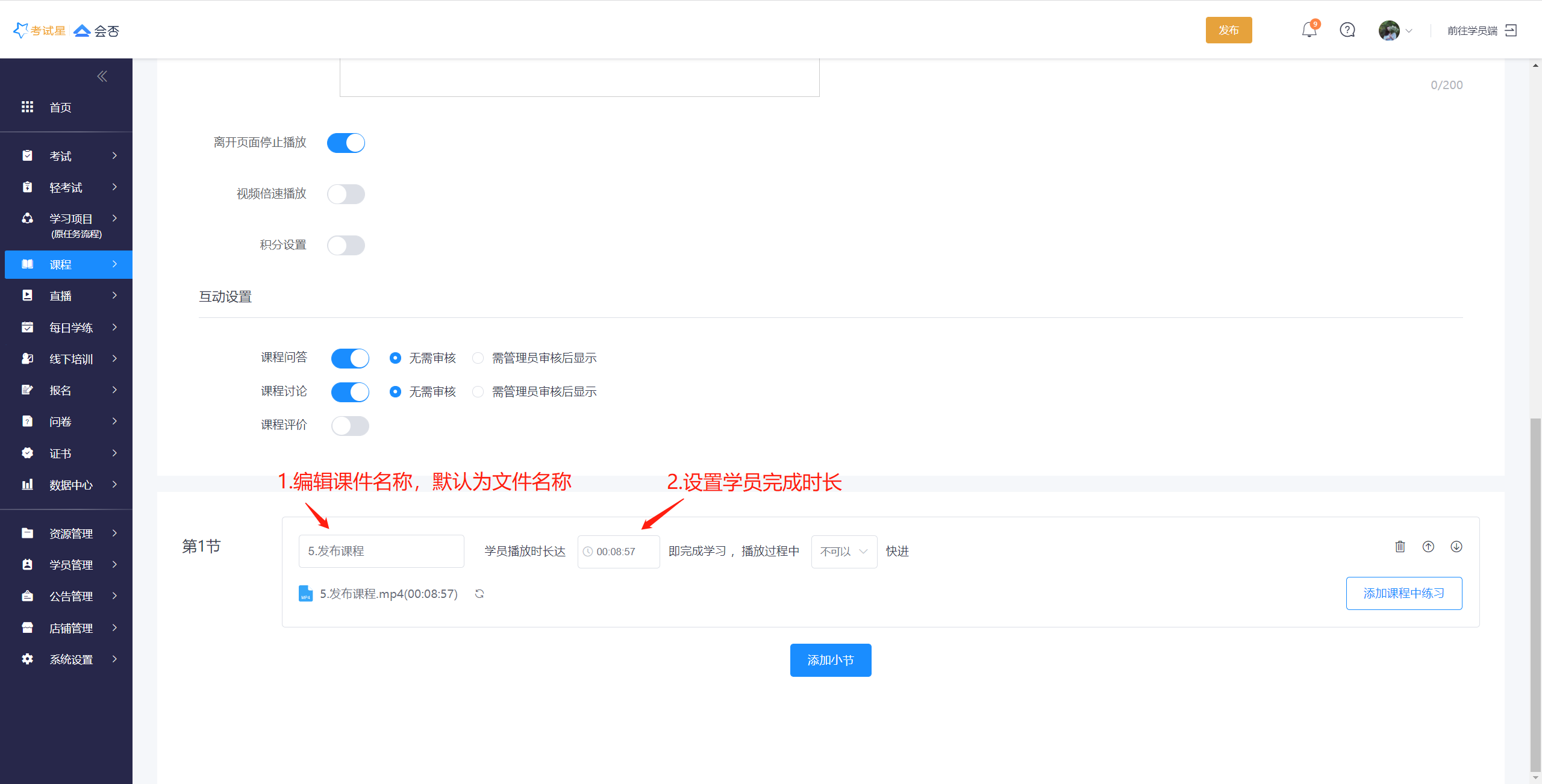
Task: Open the notification bell icon
Action: (1309, 30)
